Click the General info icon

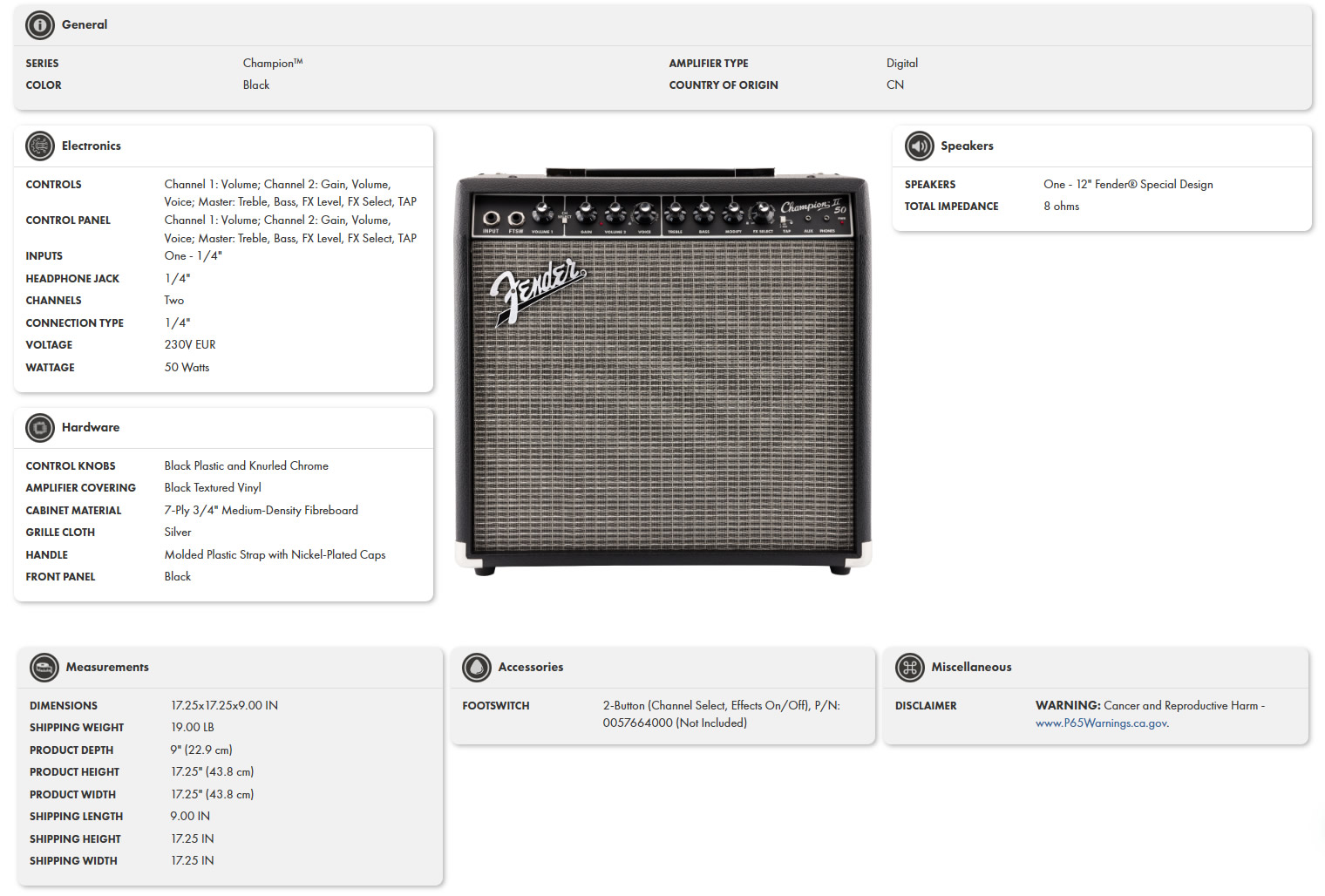tap(40, 25)
